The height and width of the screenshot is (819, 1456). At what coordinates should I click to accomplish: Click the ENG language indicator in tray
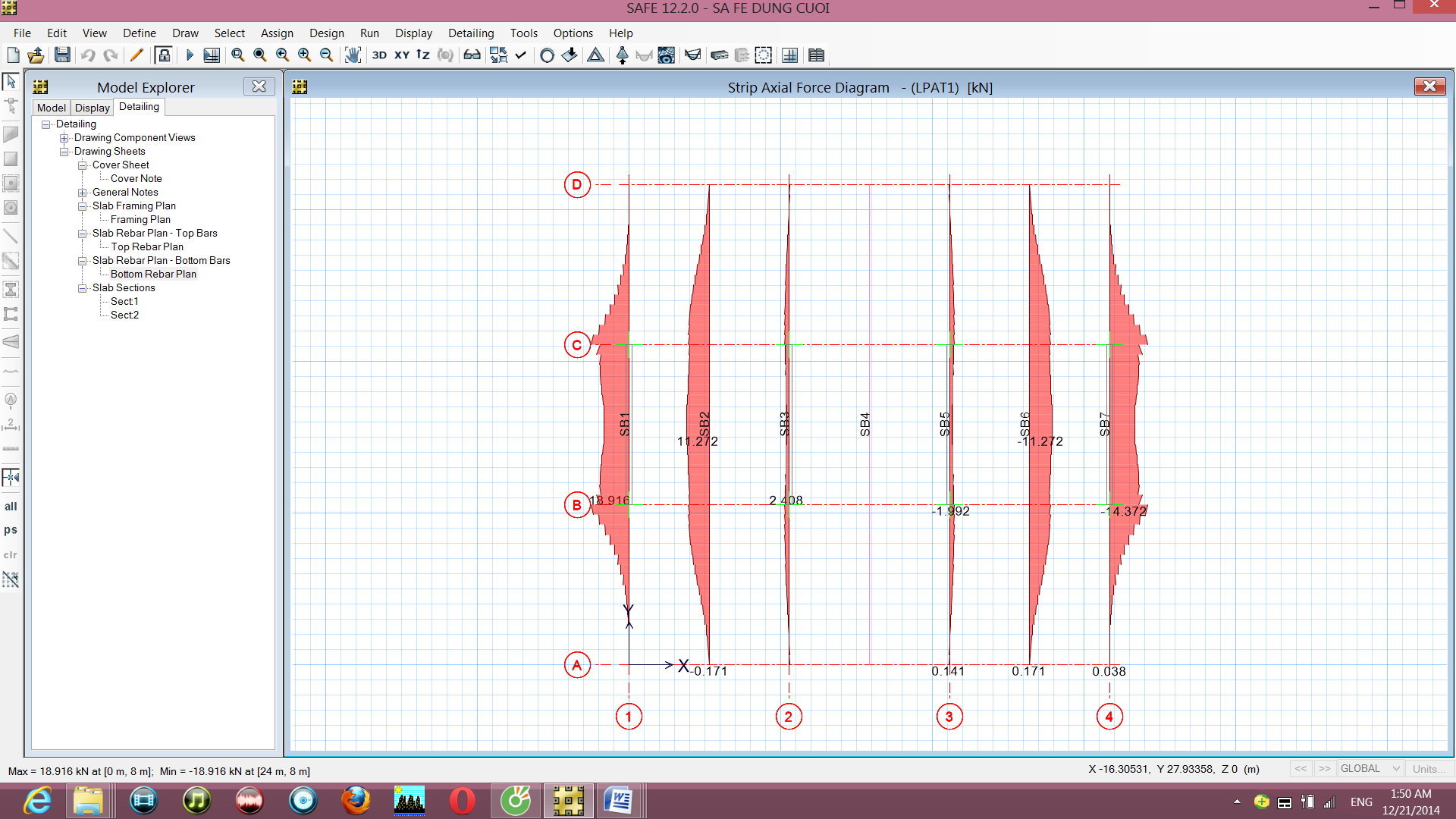pos(1361,802)
